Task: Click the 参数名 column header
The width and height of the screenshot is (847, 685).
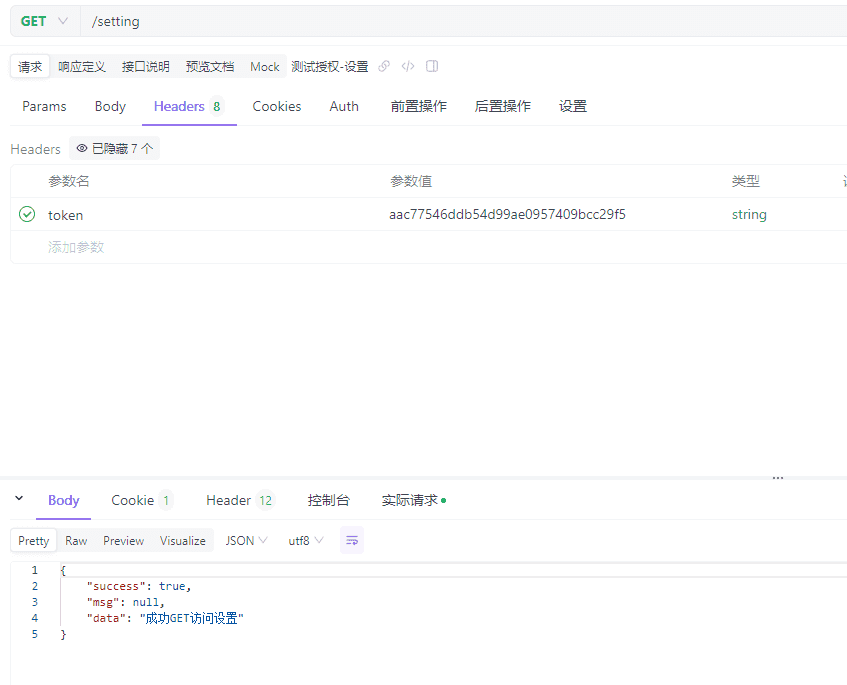Action: 69,181
